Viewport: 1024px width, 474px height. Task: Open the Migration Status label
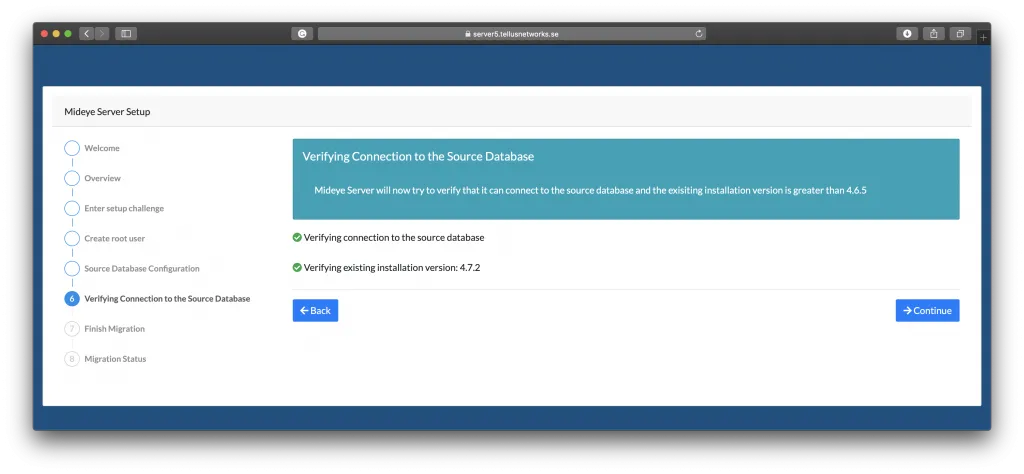[115, 358]
